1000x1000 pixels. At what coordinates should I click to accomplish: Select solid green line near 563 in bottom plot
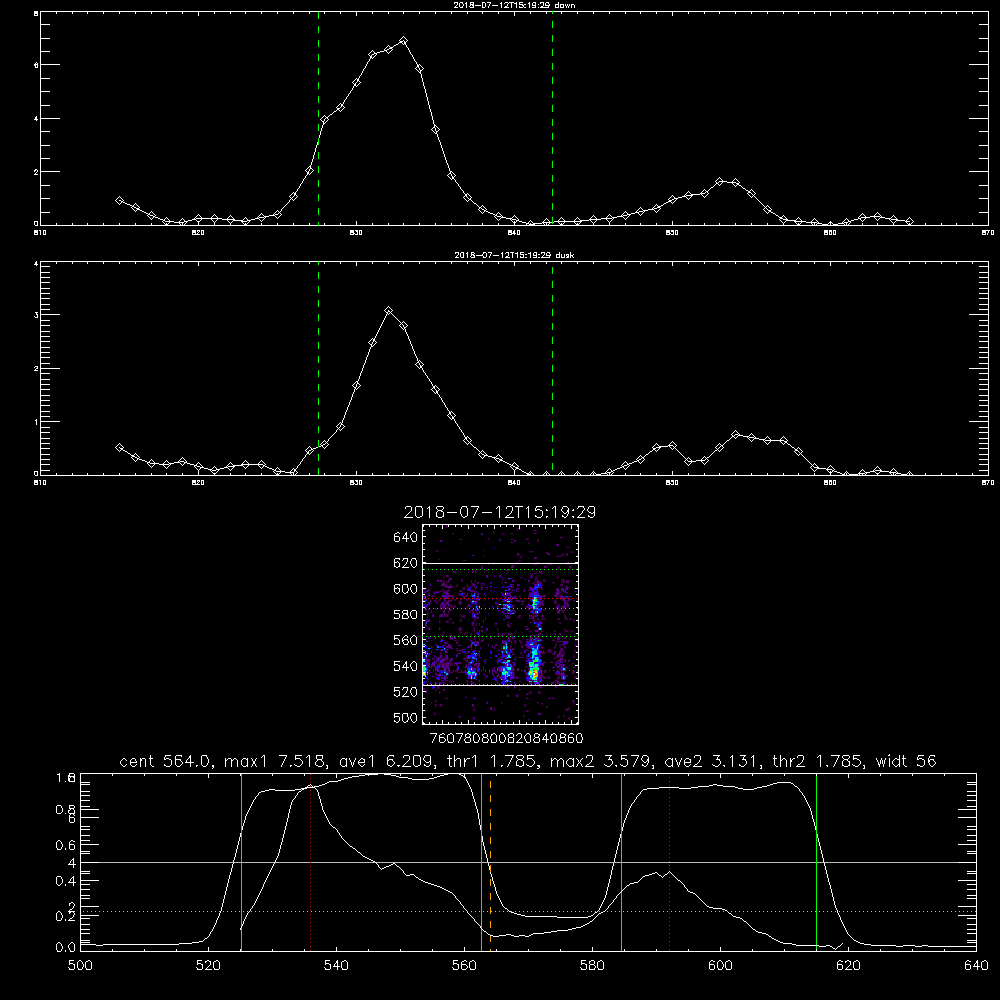tap(482, 862)
